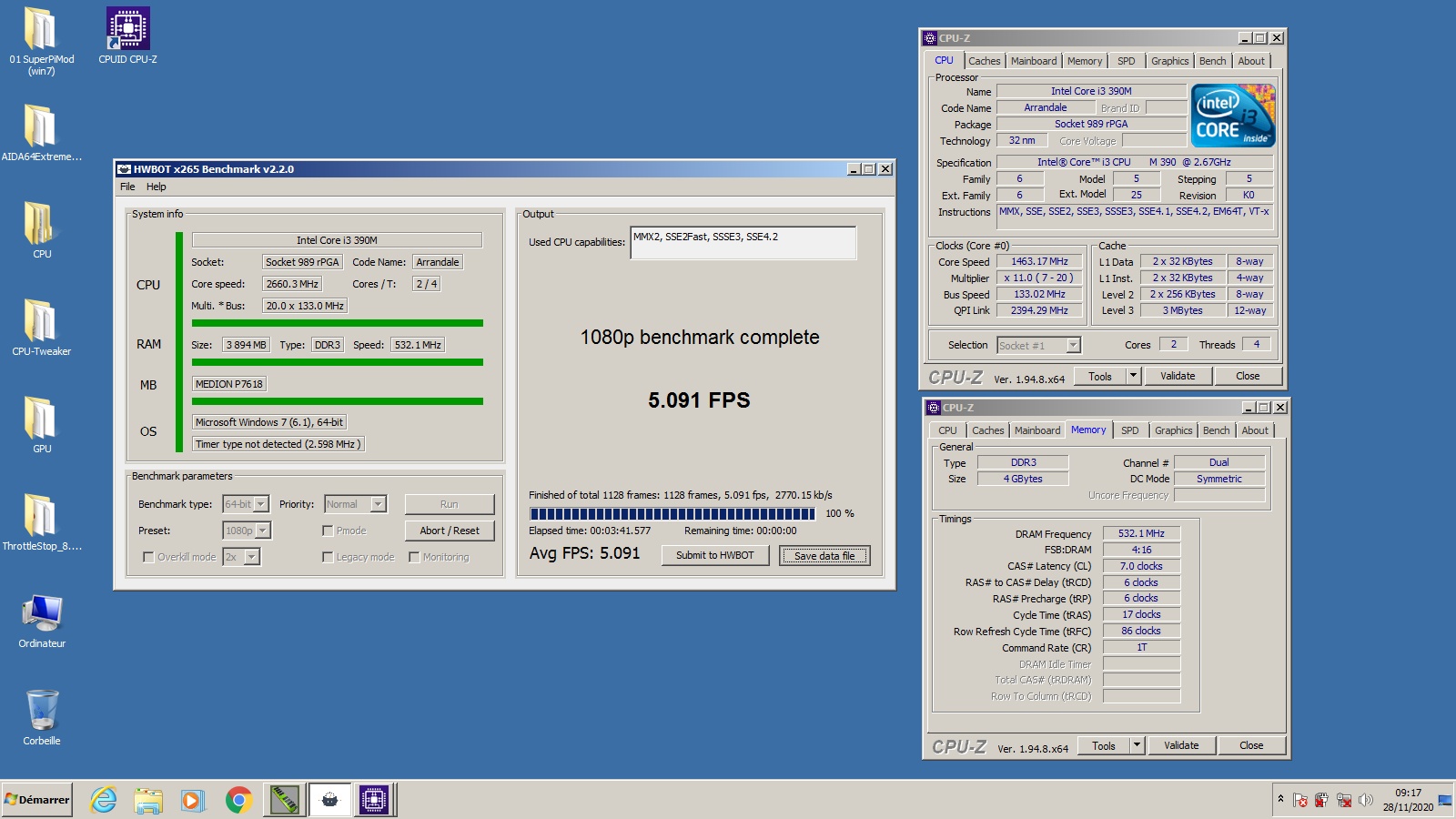
Task: Toggle the Pmode checkbox
Action: coord(328,531)
